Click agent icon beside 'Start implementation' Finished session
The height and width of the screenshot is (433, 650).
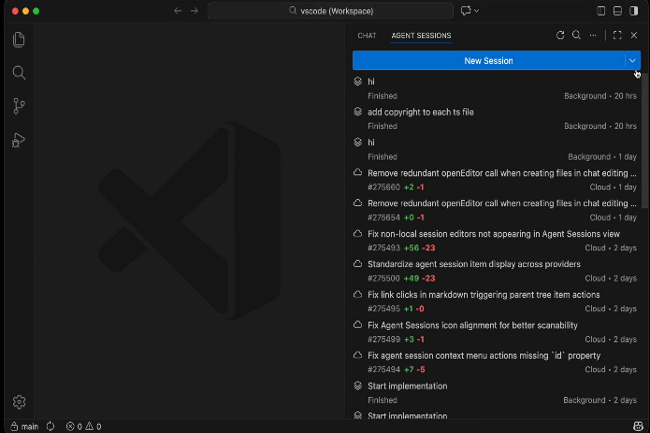tap(358, 386)
